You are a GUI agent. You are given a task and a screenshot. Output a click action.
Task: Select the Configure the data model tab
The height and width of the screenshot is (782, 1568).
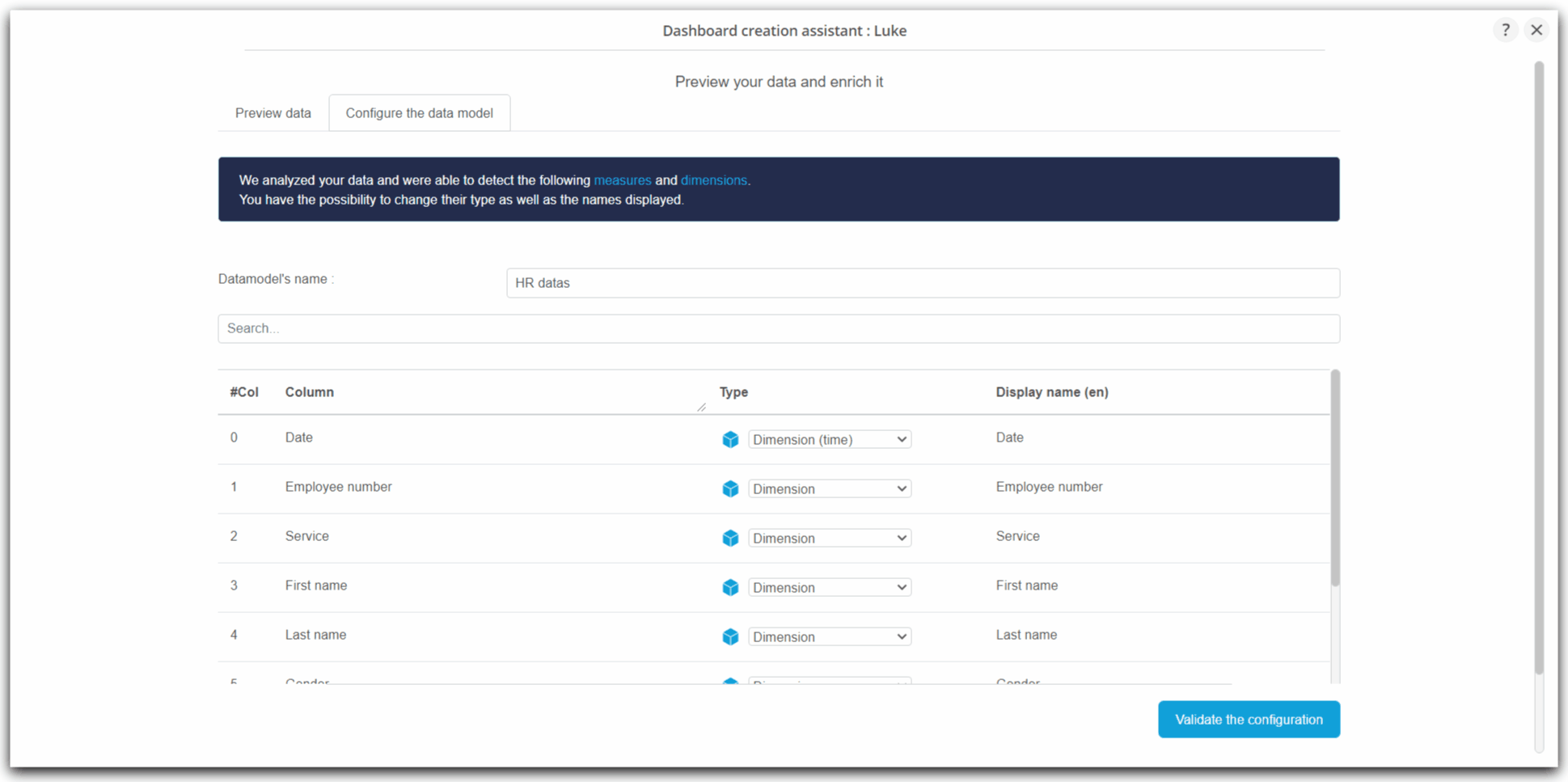click(x=419, y=113)
